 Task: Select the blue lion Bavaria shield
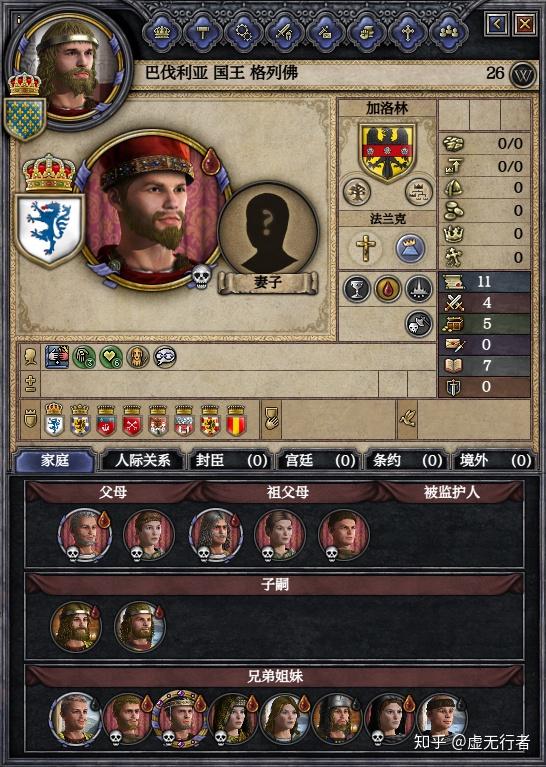pos(49,229)
